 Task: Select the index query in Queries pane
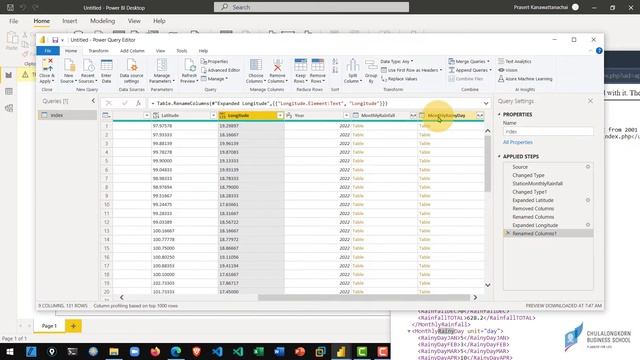(67, 115)
